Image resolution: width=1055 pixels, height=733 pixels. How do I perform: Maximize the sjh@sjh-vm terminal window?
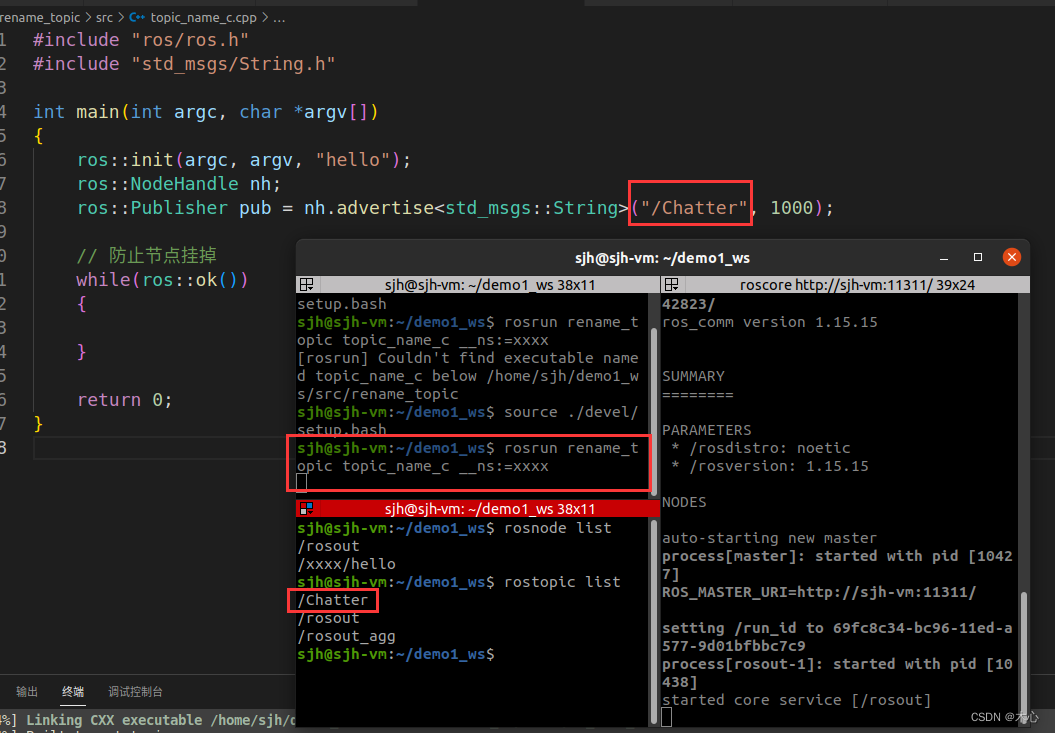coord(978,257)
